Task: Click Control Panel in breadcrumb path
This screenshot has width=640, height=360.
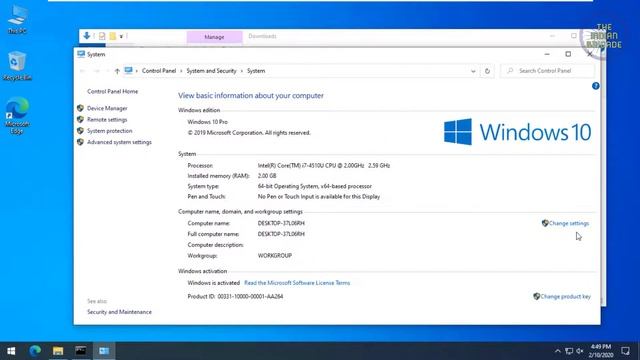Action: (159, 71)
